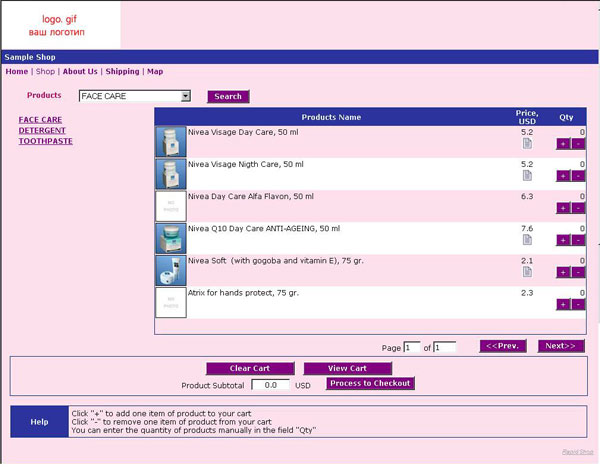Viewport: 600px width, 476px height.
Task: Click 'Nivea Q10 Day Care ANTI-AGEING, 50 ml' name
Action: pos(264,229)
